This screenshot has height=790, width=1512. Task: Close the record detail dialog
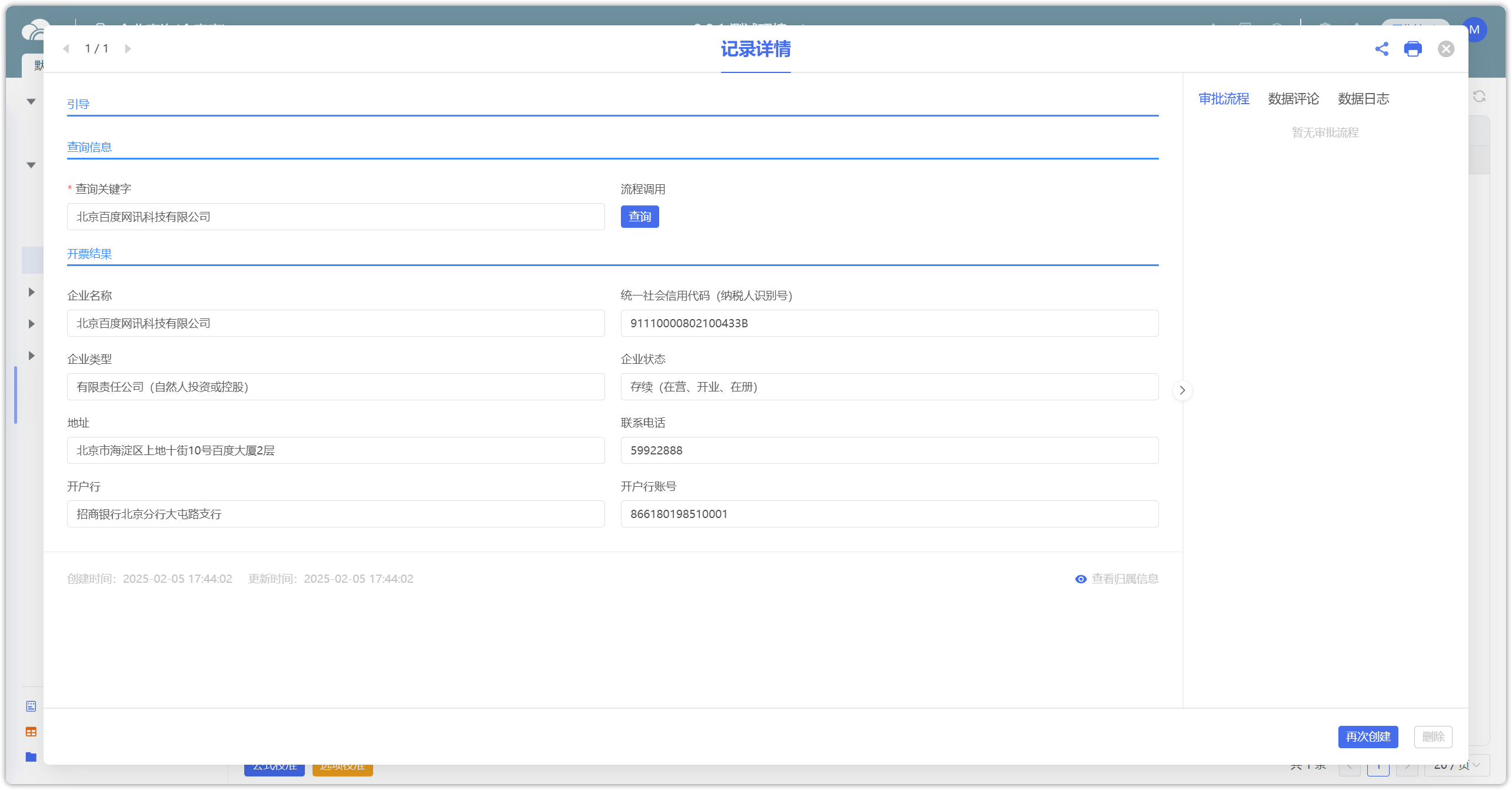pyautogui.click(x=1445, y=49)
